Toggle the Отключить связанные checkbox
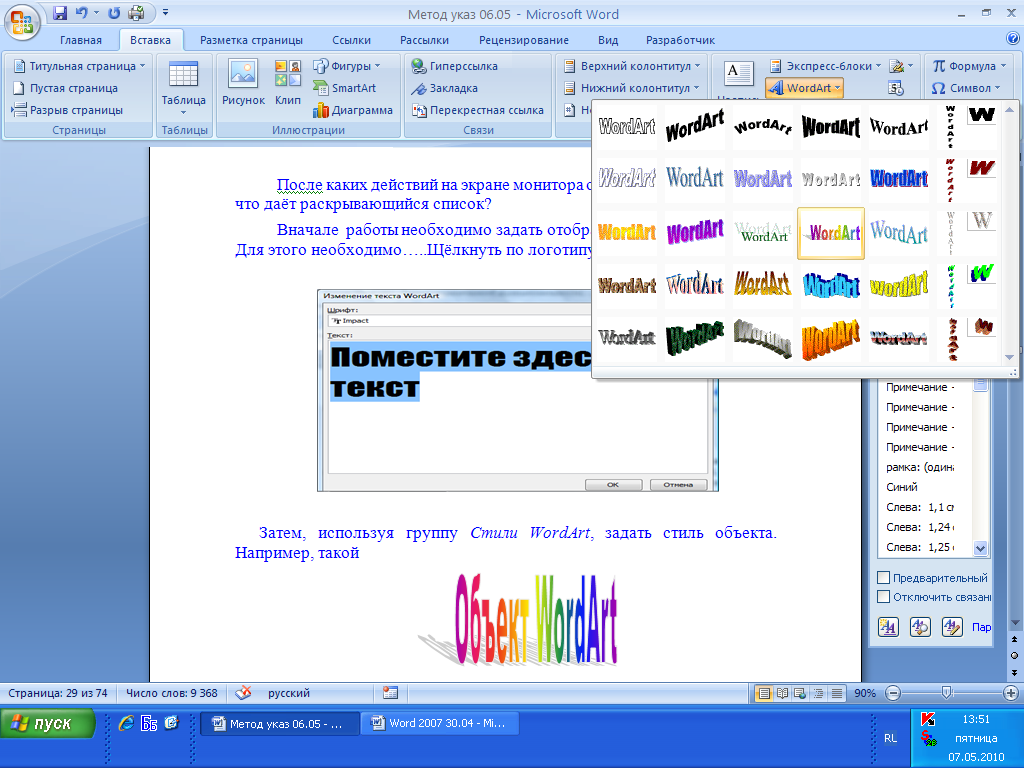Image resolution: width=1024 pixels, height=768 pixels. (884, 596)
